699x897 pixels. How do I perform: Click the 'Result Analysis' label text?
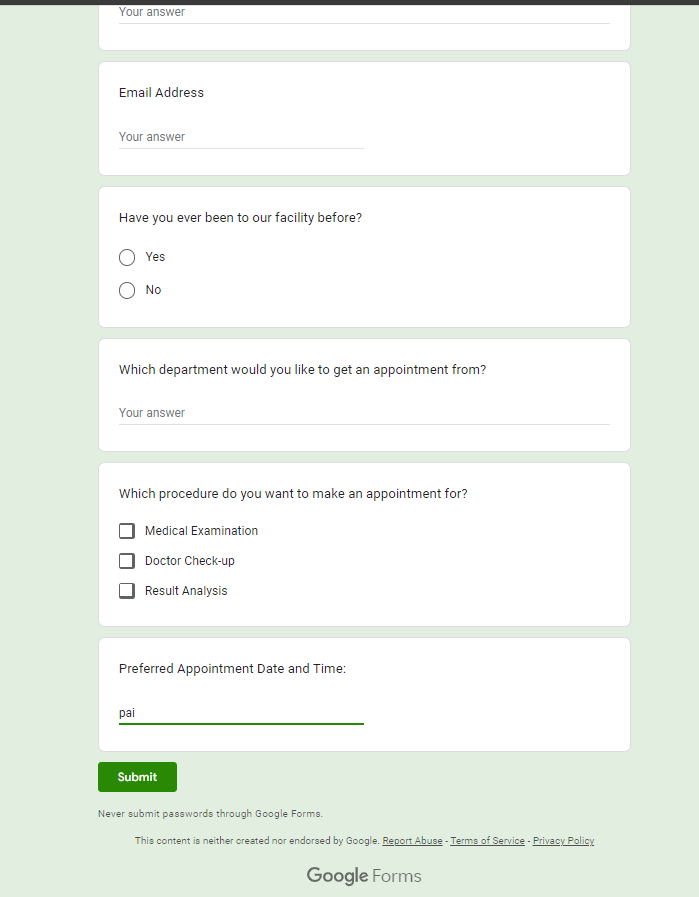186,591
